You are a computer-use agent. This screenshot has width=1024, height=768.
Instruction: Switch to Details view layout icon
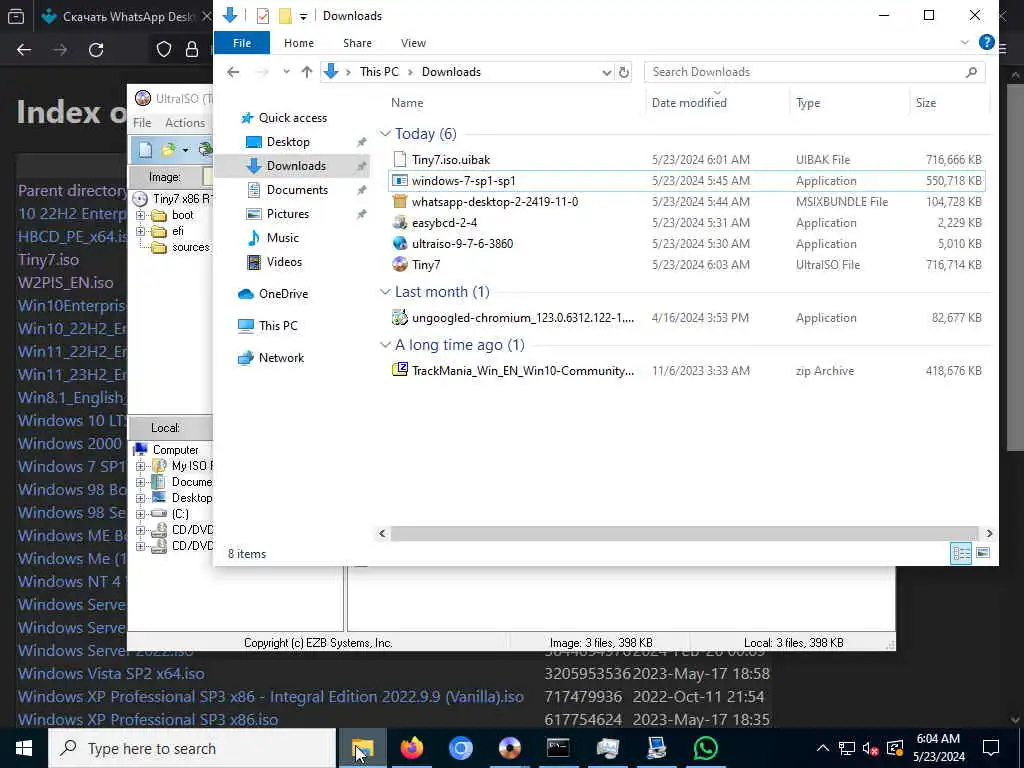(x=961, y=554)
